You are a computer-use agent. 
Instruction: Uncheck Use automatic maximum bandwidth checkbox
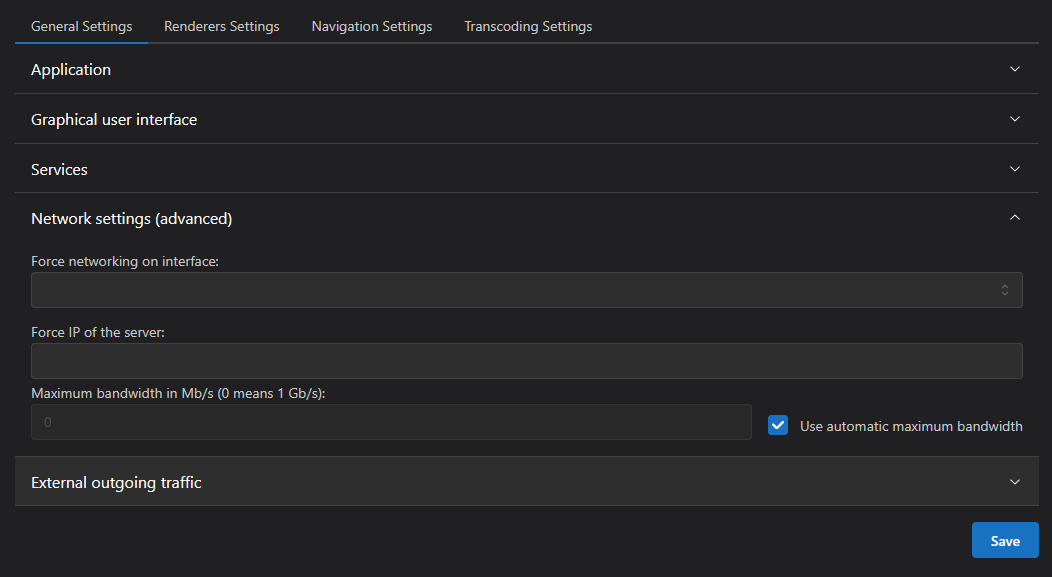[778, 425]
